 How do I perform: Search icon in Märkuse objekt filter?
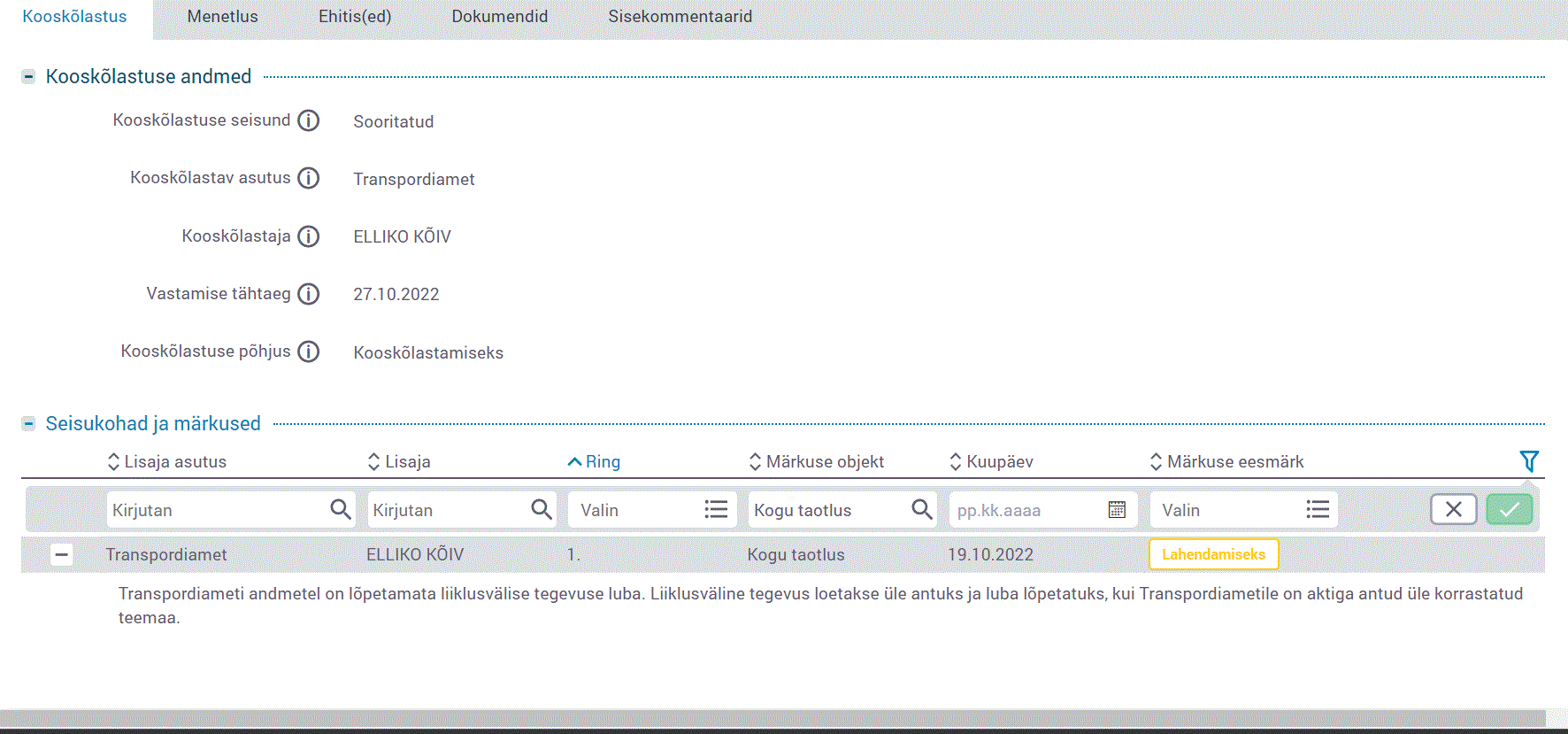(x=921, y=509)
